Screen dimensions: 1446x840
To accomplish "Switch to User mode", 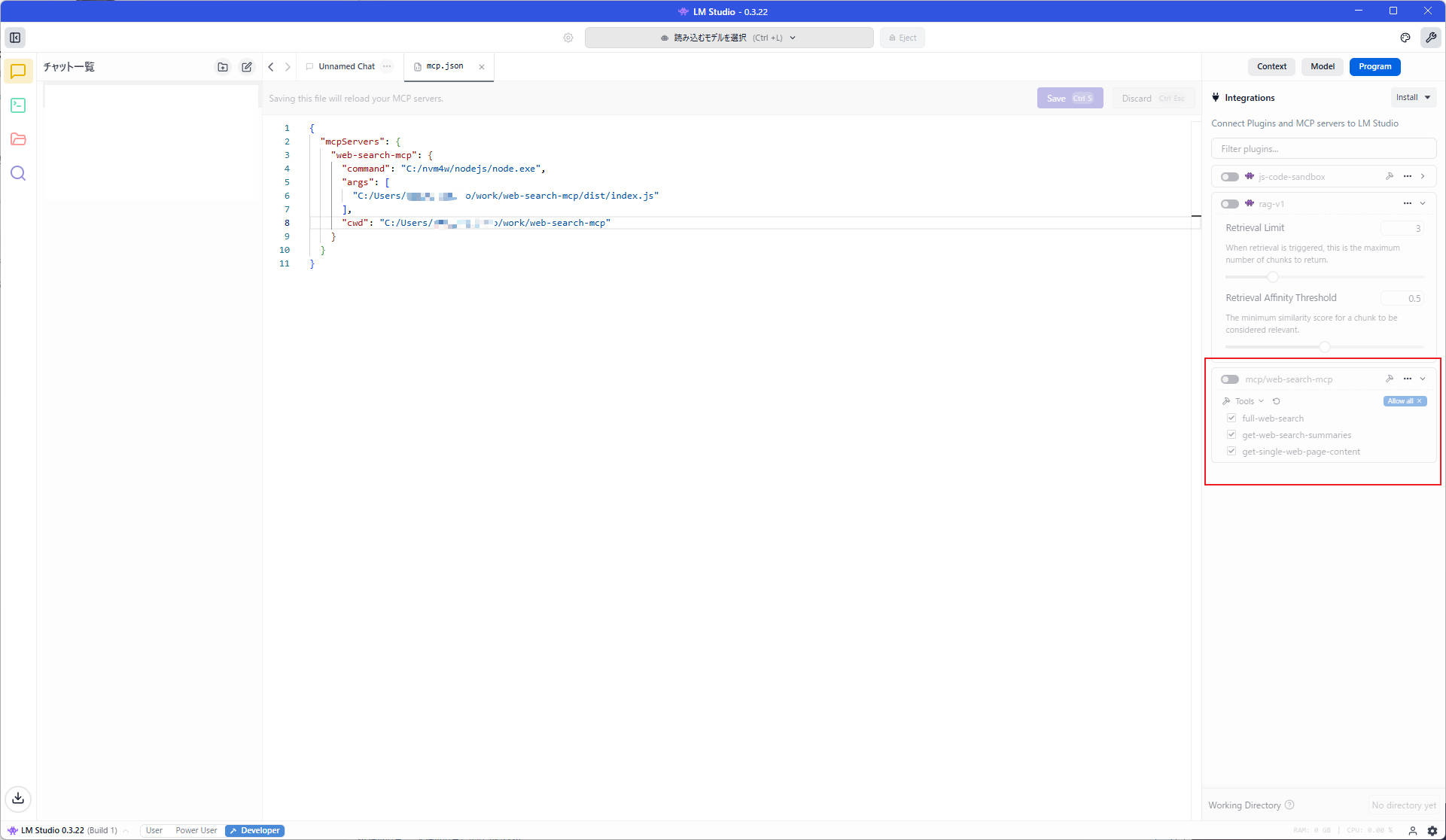I will coord(154,831).
